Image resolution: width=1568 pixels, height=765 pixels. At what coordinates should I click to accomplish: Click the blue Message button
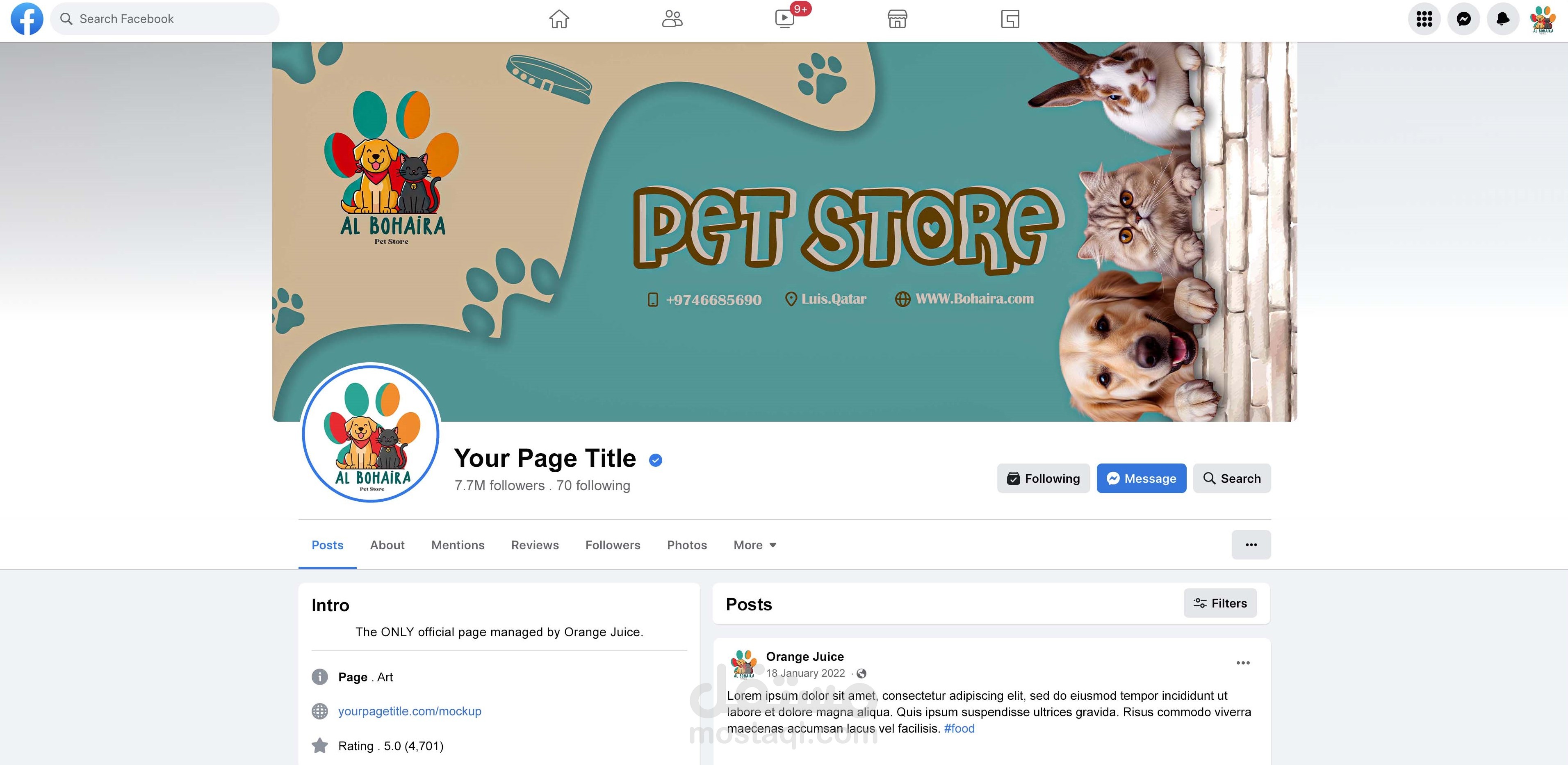[1141, 478]
